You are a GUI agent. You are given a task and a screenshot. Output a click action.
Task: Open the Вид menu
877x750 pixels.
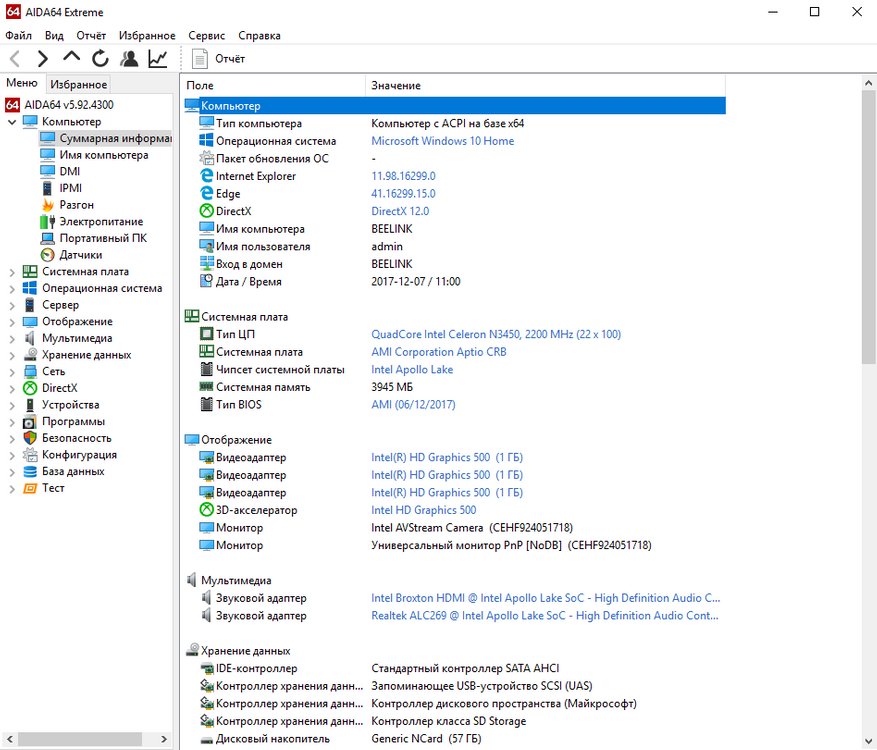click(x=54, y=35)
